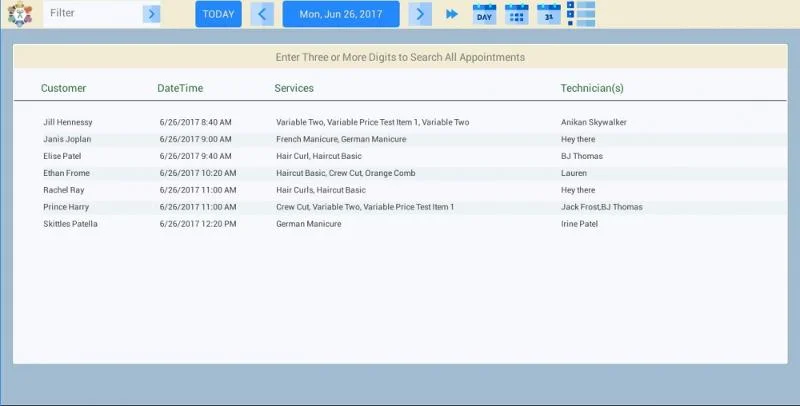Click the Filter text field
Viewport: 800px width, 406px height.
pos(92,14)
